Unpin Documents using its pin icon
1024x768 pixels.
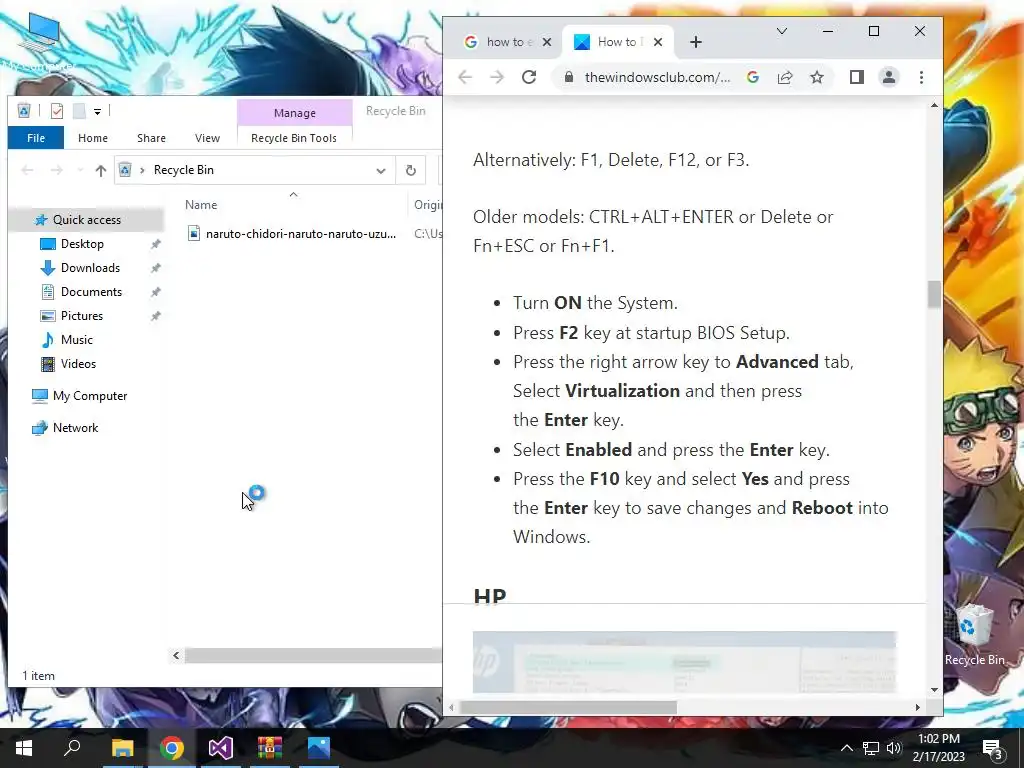pyautogui.click(x=155, y=293)
